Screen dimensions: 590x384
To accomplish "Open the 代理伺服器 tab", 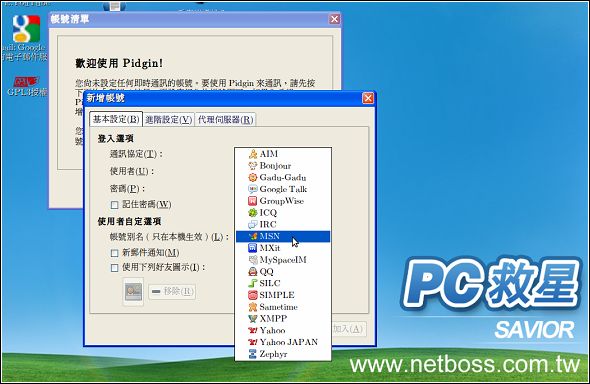I will [225, 120].
